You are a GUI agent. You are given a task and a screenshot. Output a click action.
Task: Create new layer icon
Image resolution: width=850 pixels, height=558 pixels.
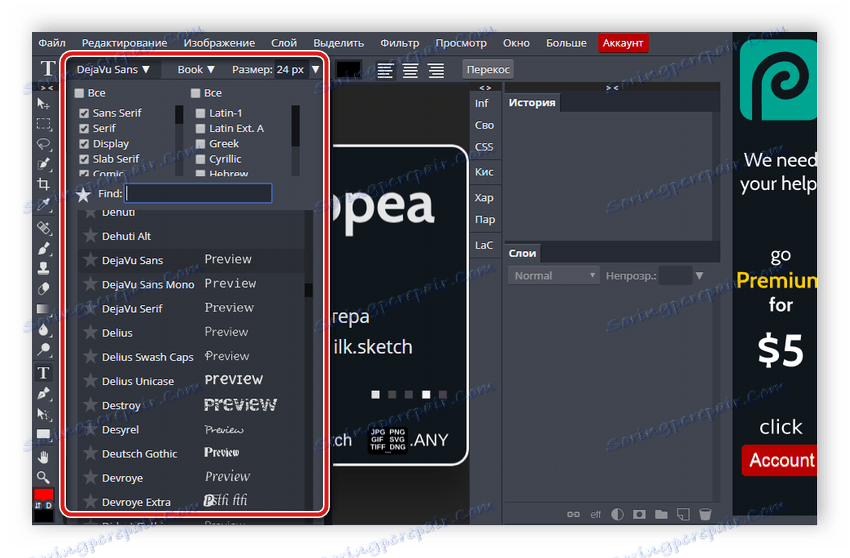point(683,514)
